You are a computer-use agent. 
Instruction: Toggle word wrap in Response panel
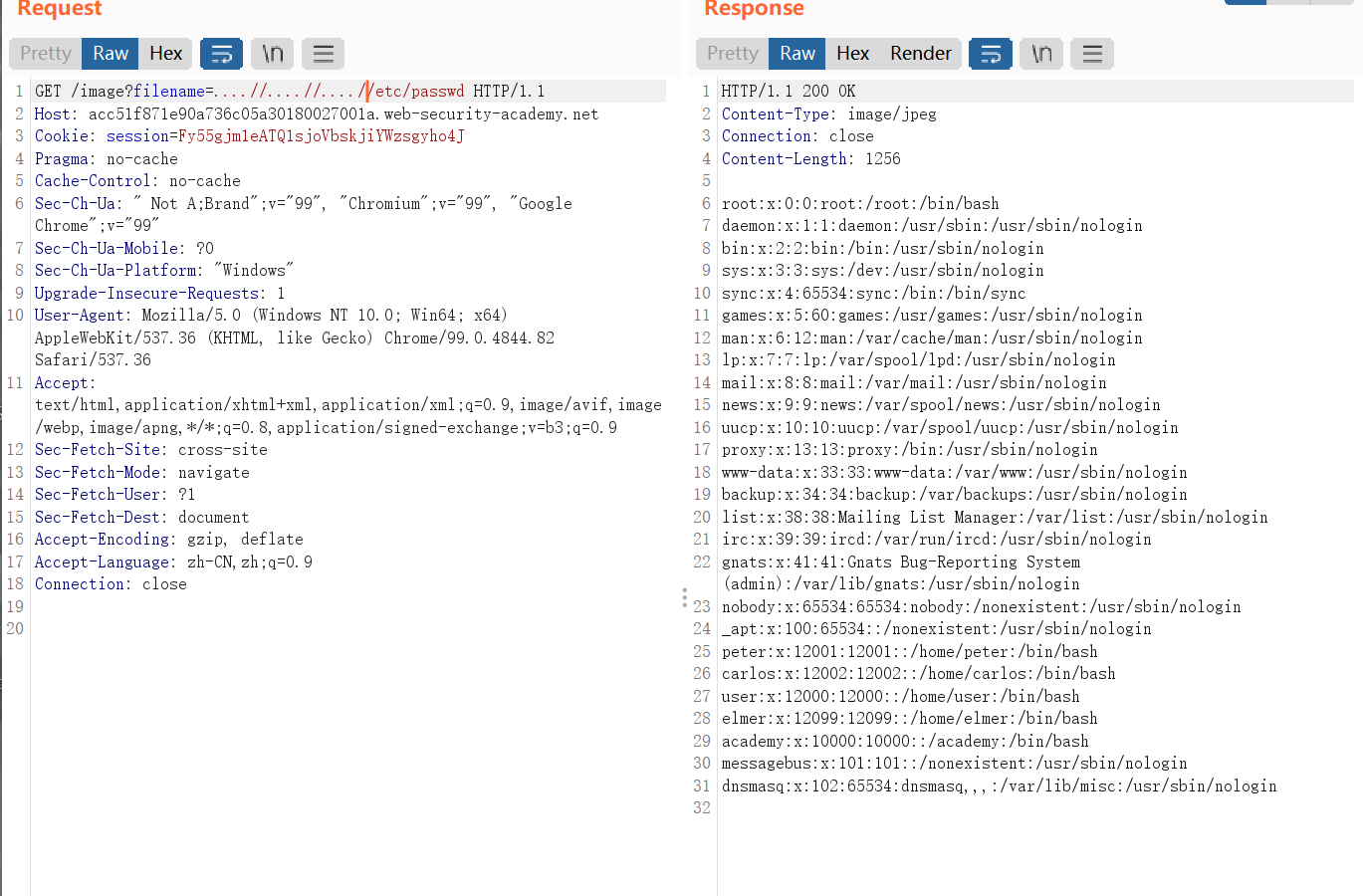tap(991, 54)
